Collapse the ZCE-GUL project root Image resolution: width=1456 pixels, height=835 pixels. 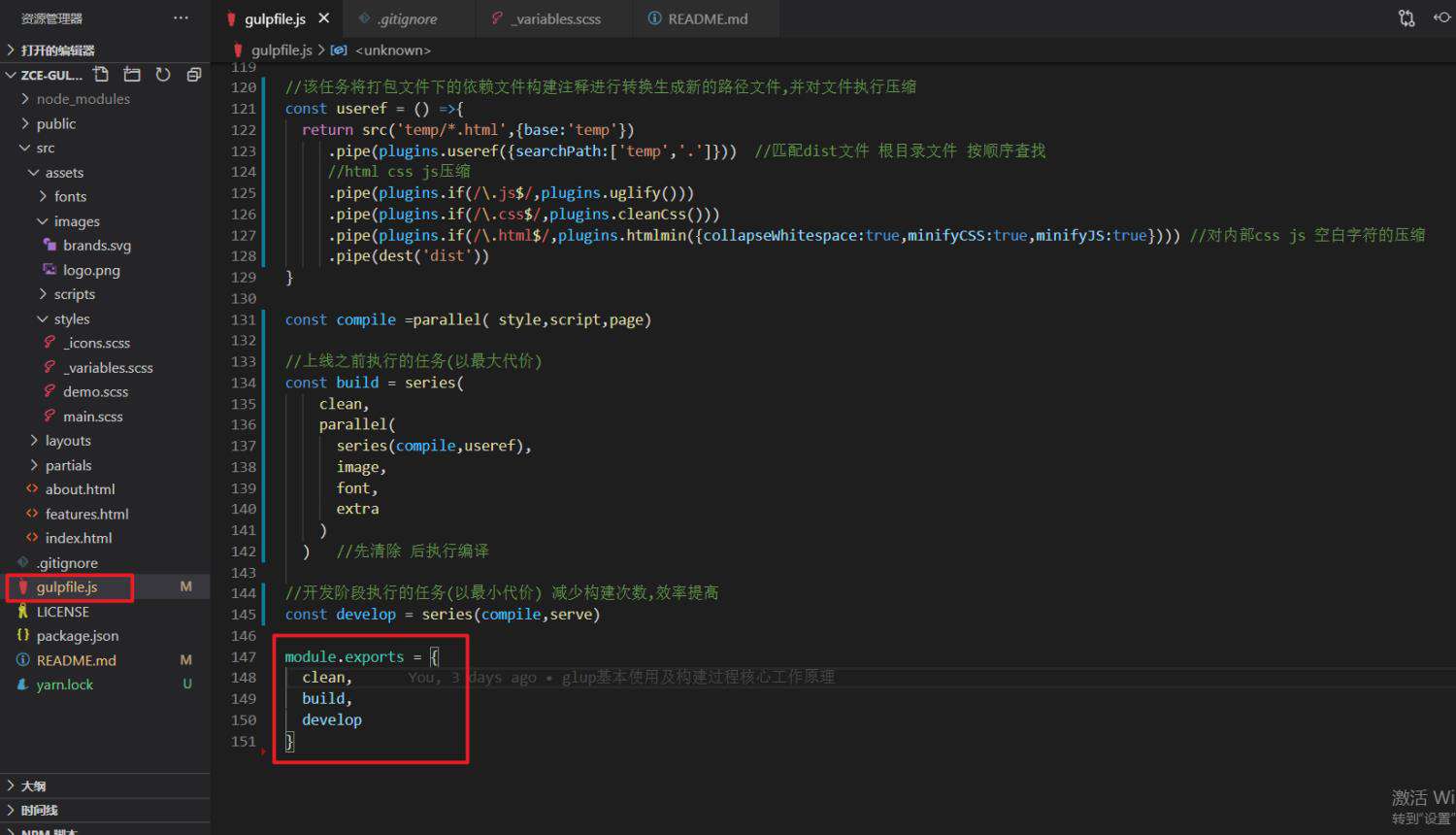[11, 75]
